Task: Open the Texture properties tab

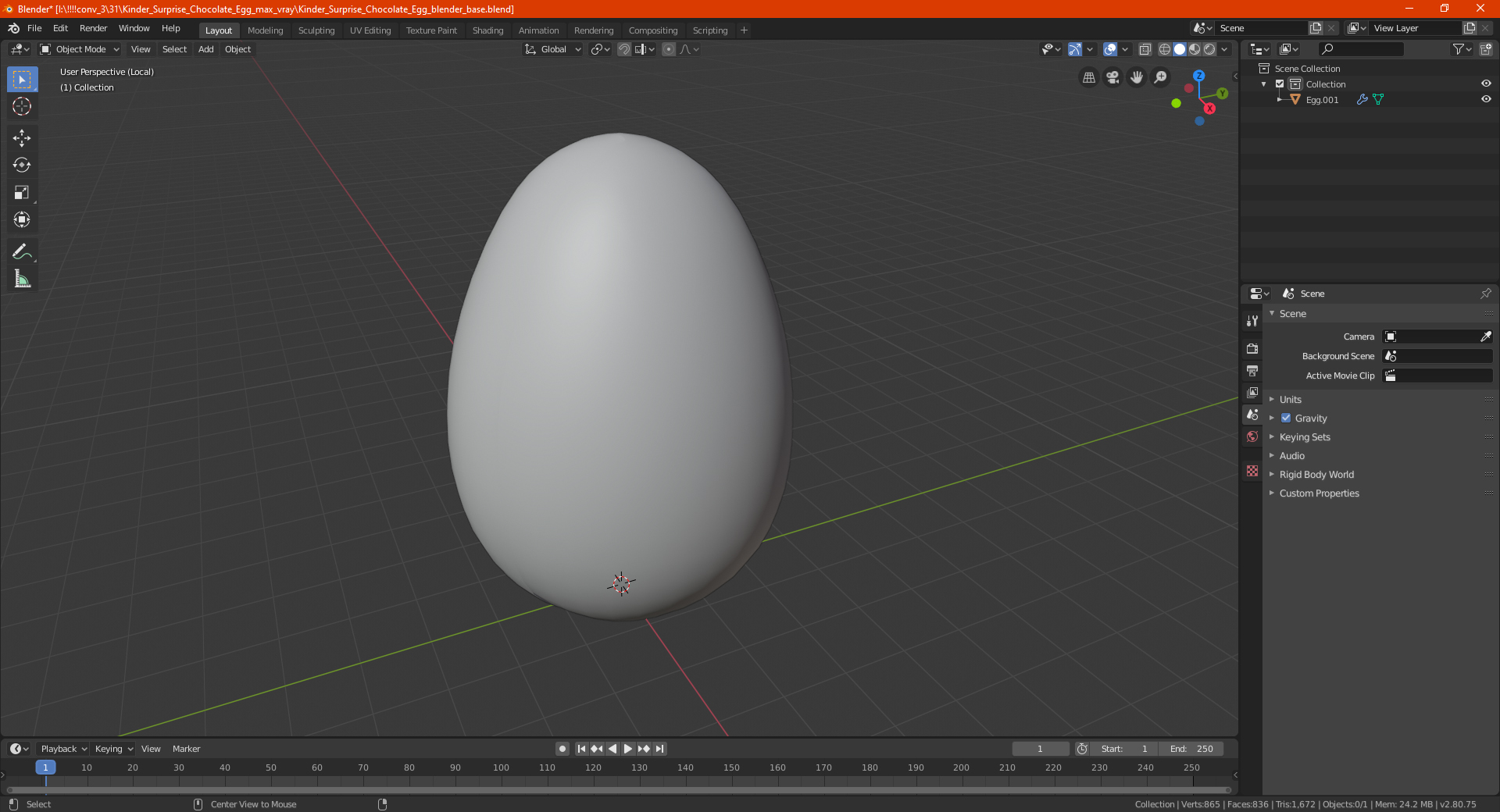Action: (1252, 471)
